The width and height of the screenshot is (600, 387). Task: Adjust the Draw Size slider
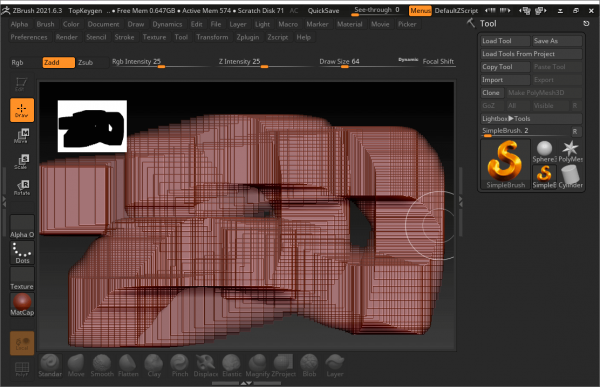358,62
